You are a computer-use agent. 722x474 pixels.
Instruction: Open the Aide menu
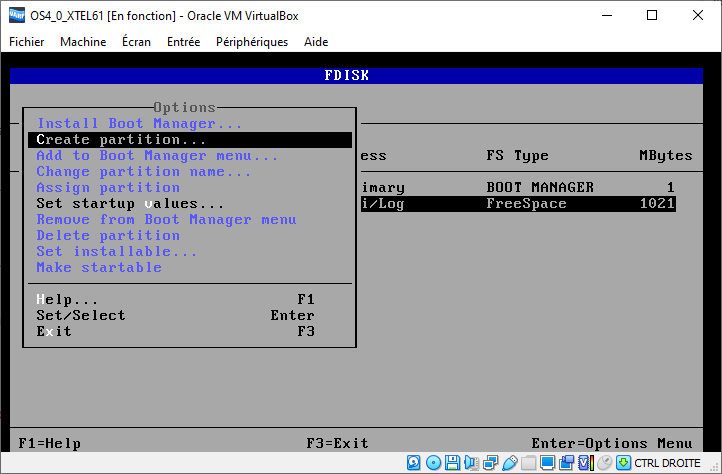317,42
